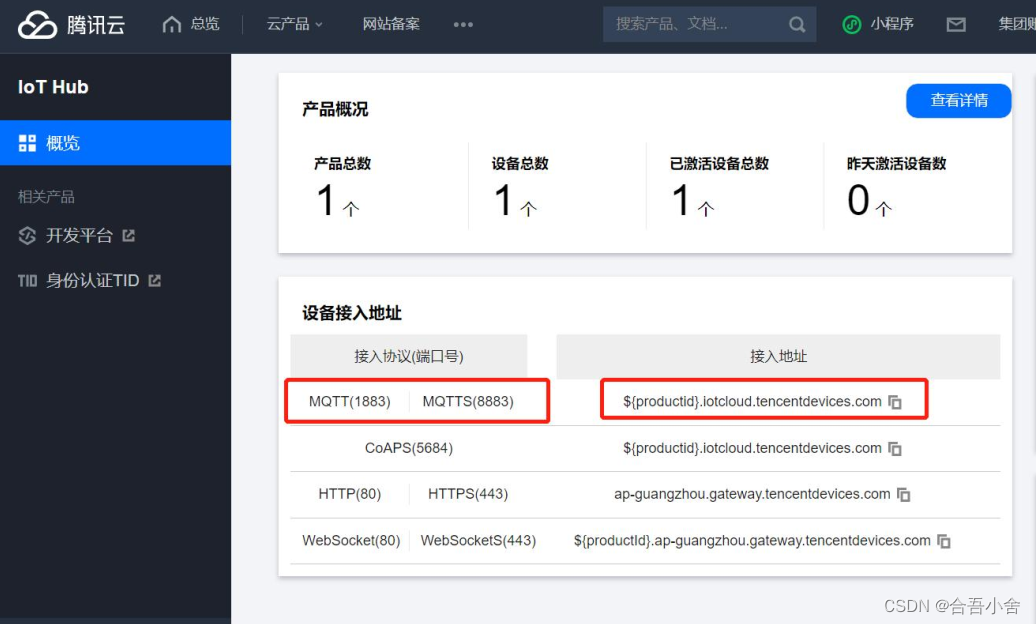Click the 设备总数 statistic value

tap(503, 200)
